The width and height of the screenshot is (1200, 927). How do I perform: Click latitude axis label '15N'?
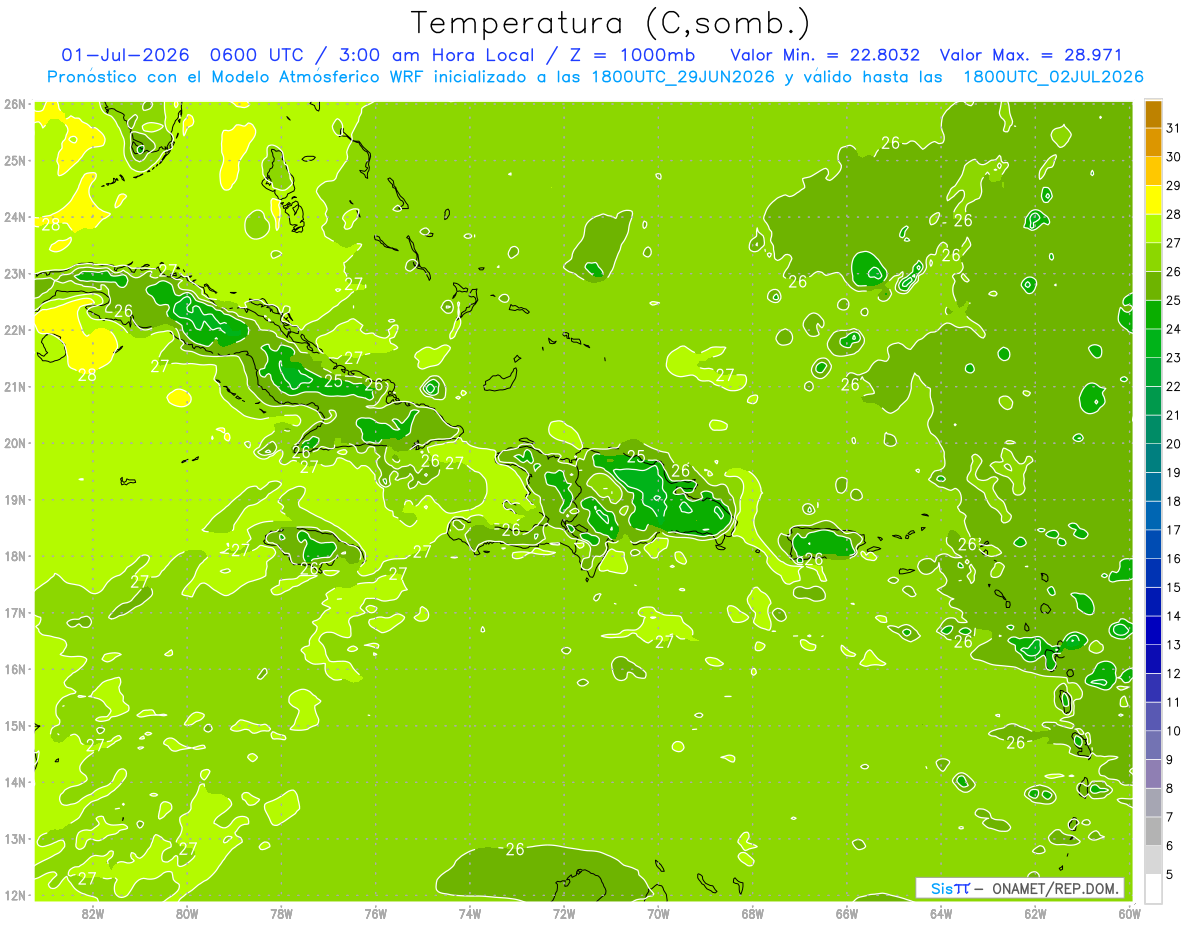coord(14,726)
